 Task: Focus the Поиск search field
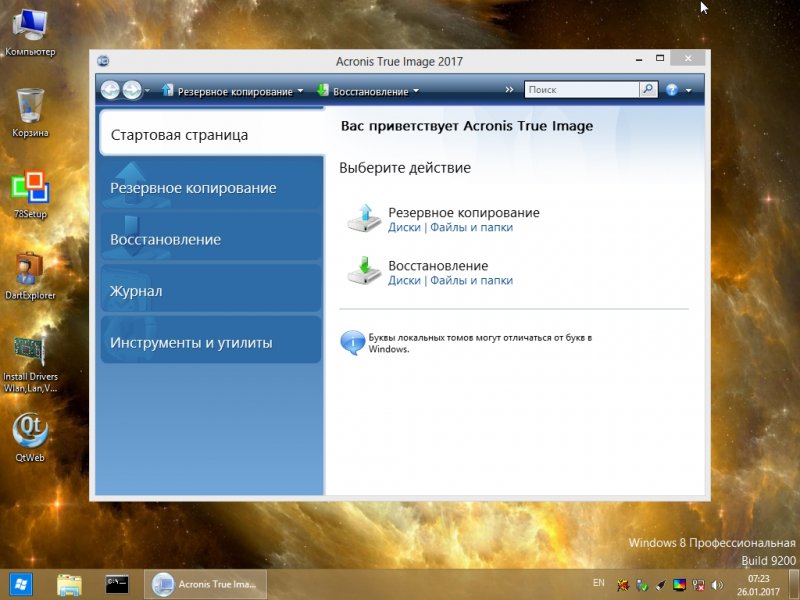(x=582, y=90)
